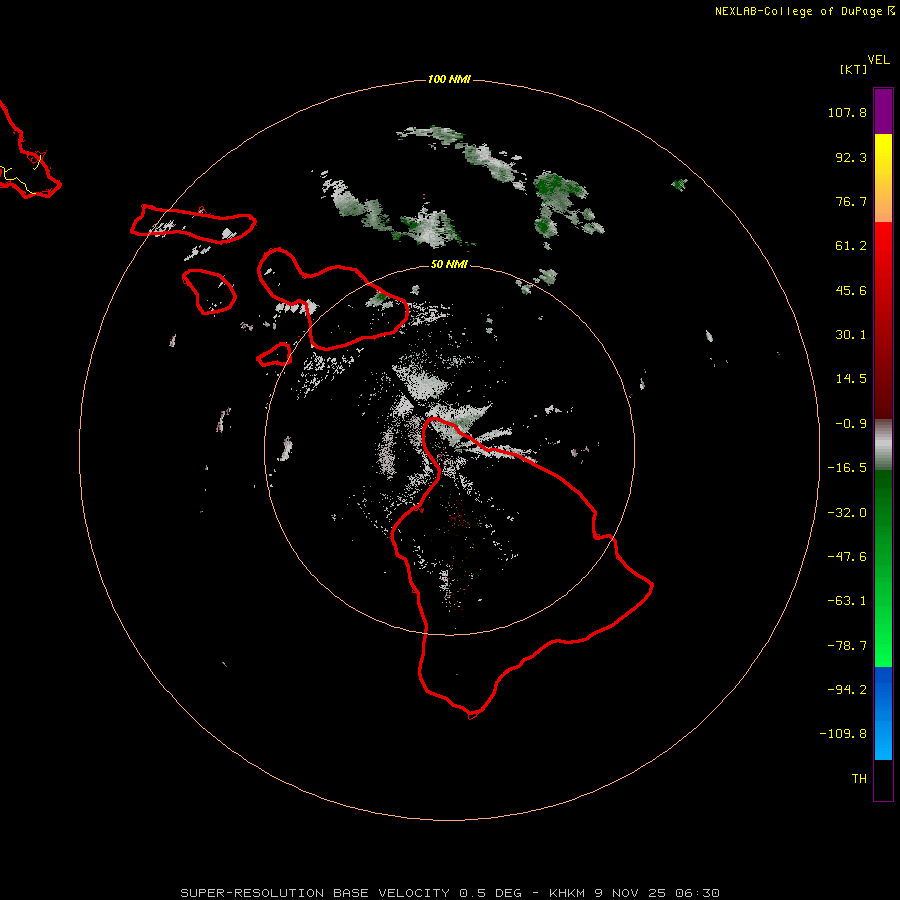Click the VEL legend title

[x=878, y=60]
